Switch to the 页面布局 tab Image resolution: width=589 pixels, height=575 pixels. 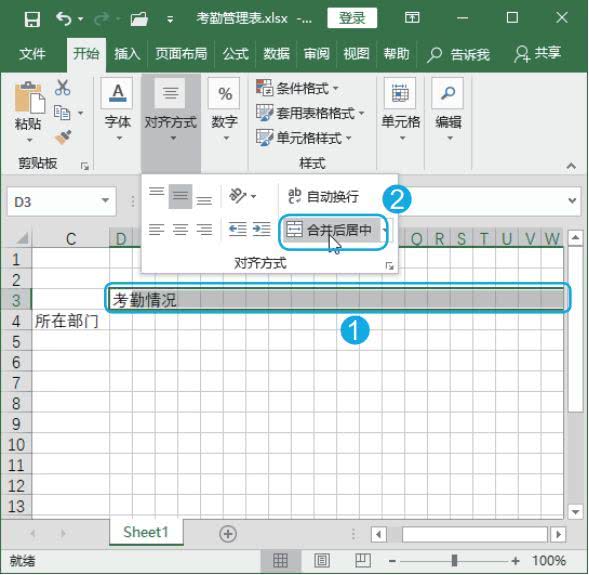181,54
